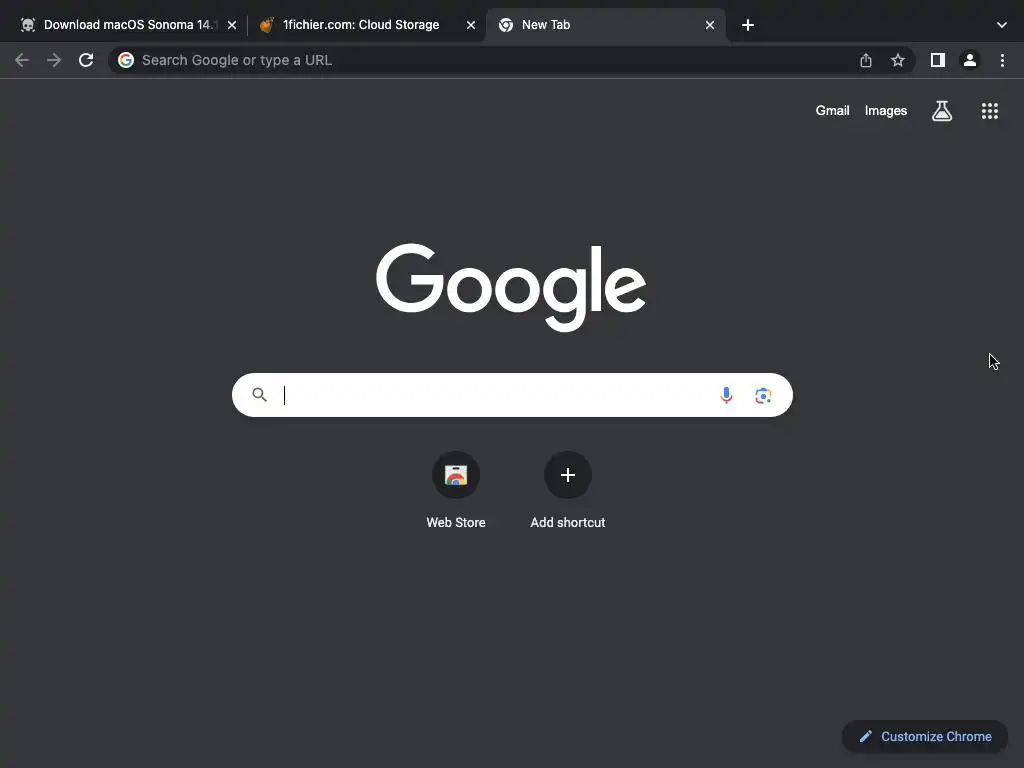Open the Chrome three-dot menu

coord(1002,60)
